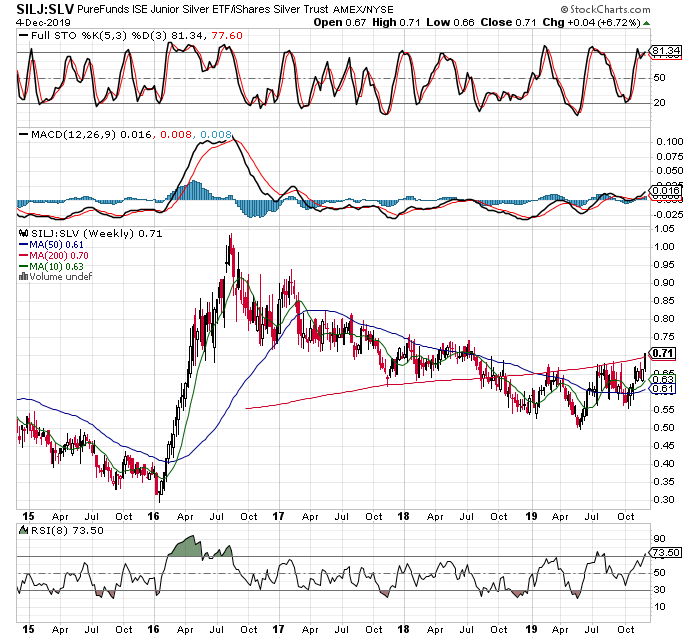Image resolution: width=700 pixels, height=639 pixels.
Task: Click the 0.61 MA(50) price tag
Action: pyautogui.click(x=663, y=388)
